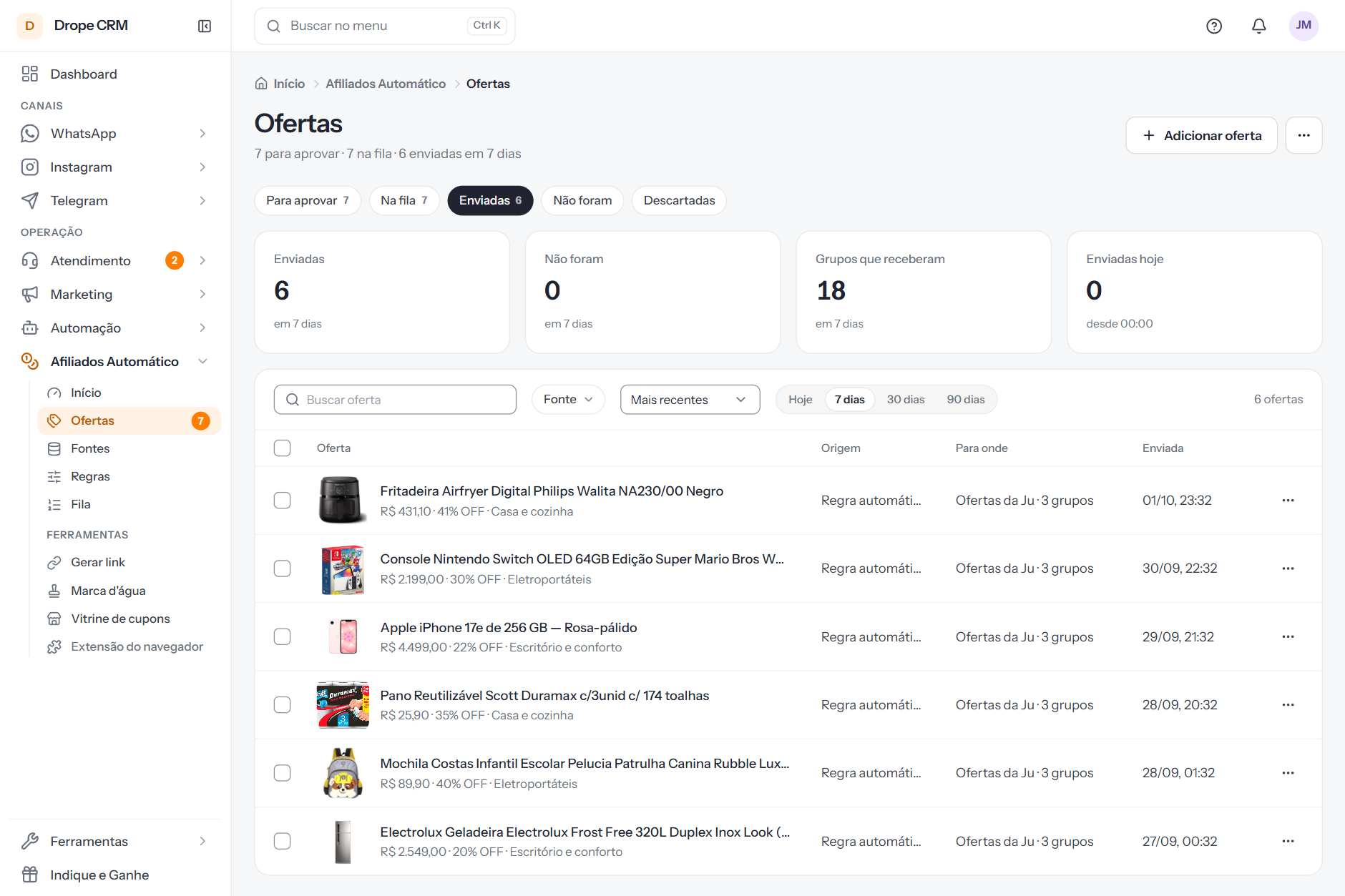The height and width of the screenshot is (896, 1345).
Task: Select the Electrolux Geladeira offer checkbox
Action: [x=283, y=841]
